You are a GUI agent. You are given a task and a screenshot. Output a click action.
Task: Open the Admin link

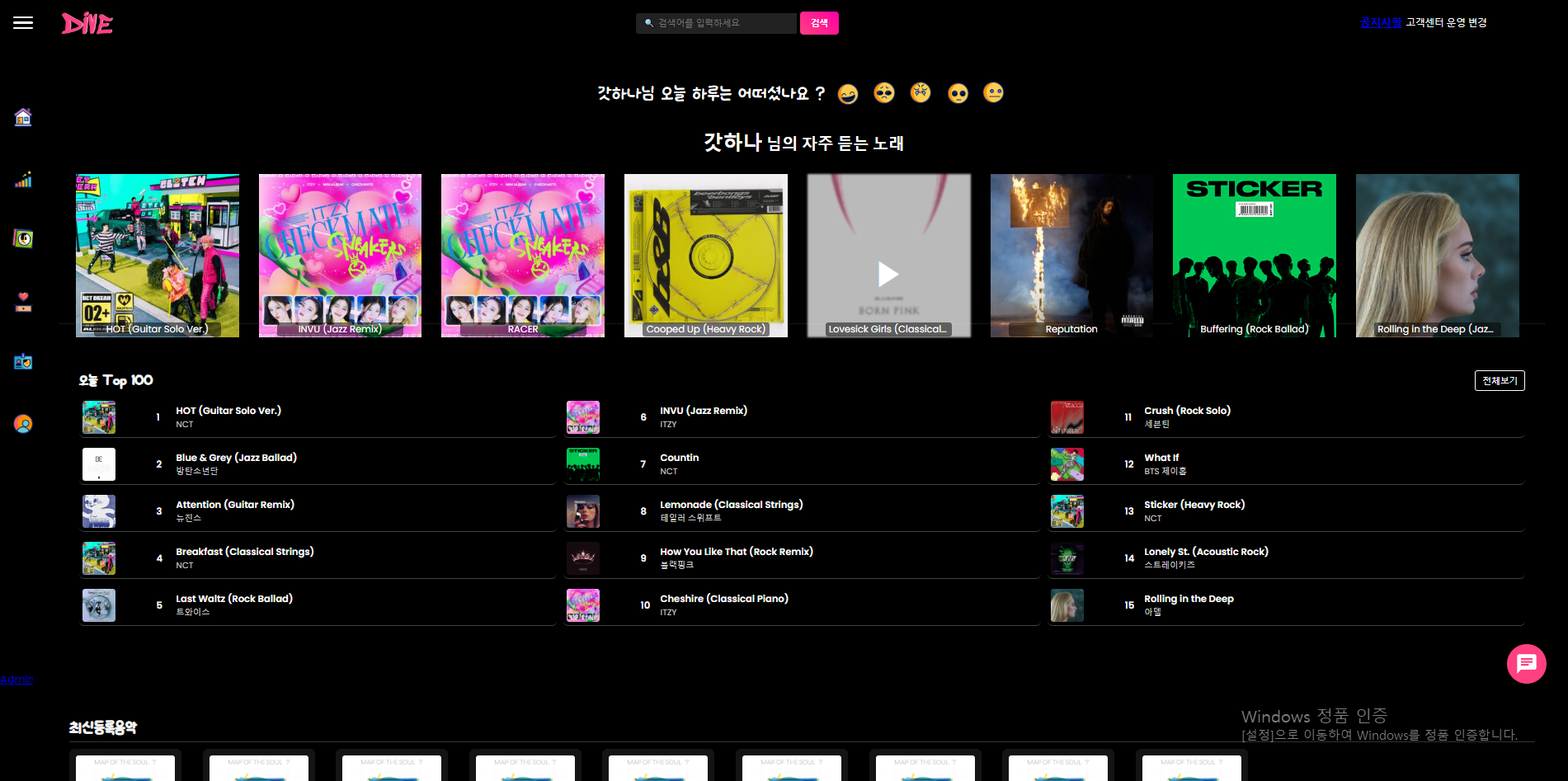[x=16, y=679]
